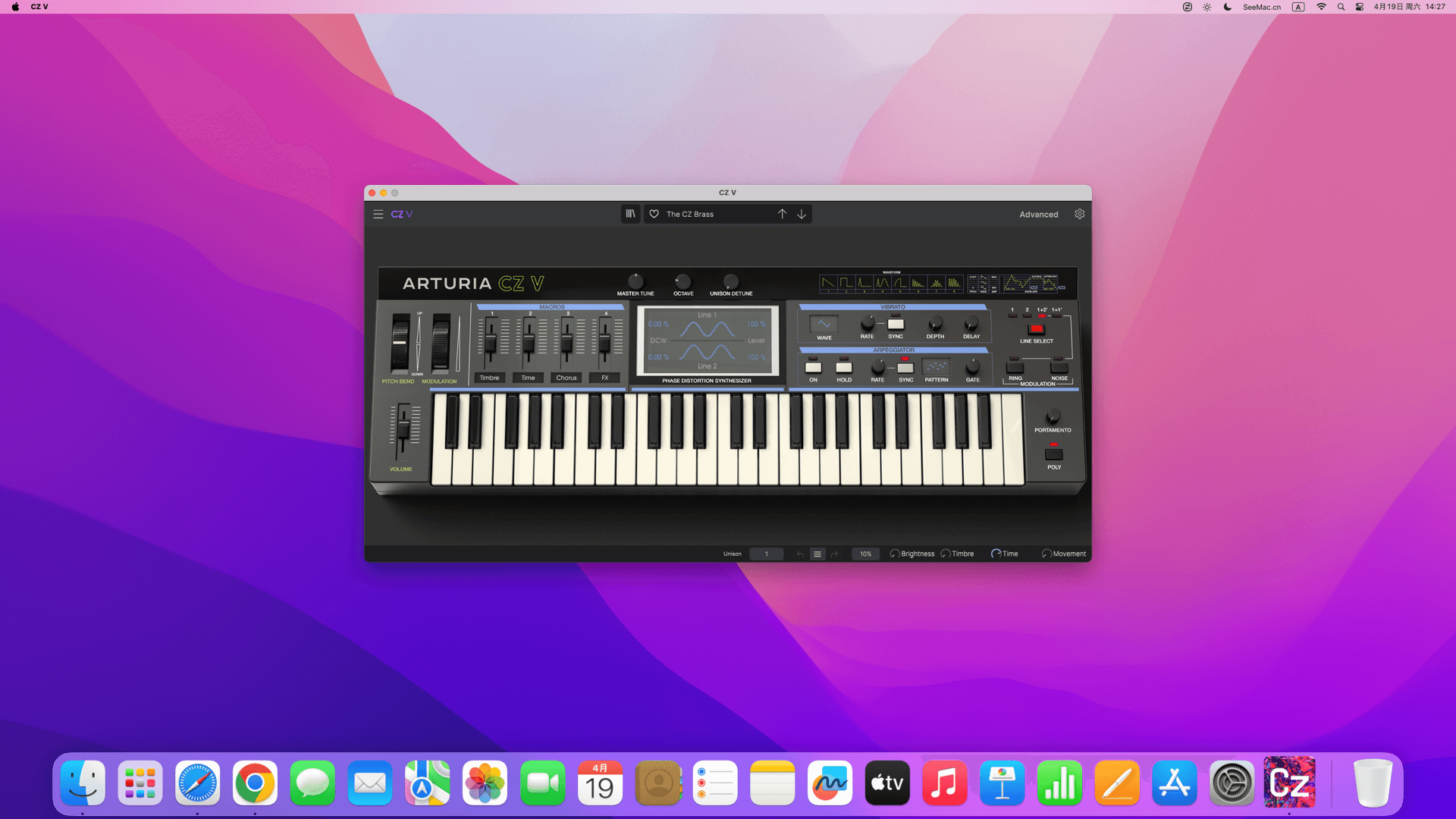Click the preset name The CZ Brass

690,215
